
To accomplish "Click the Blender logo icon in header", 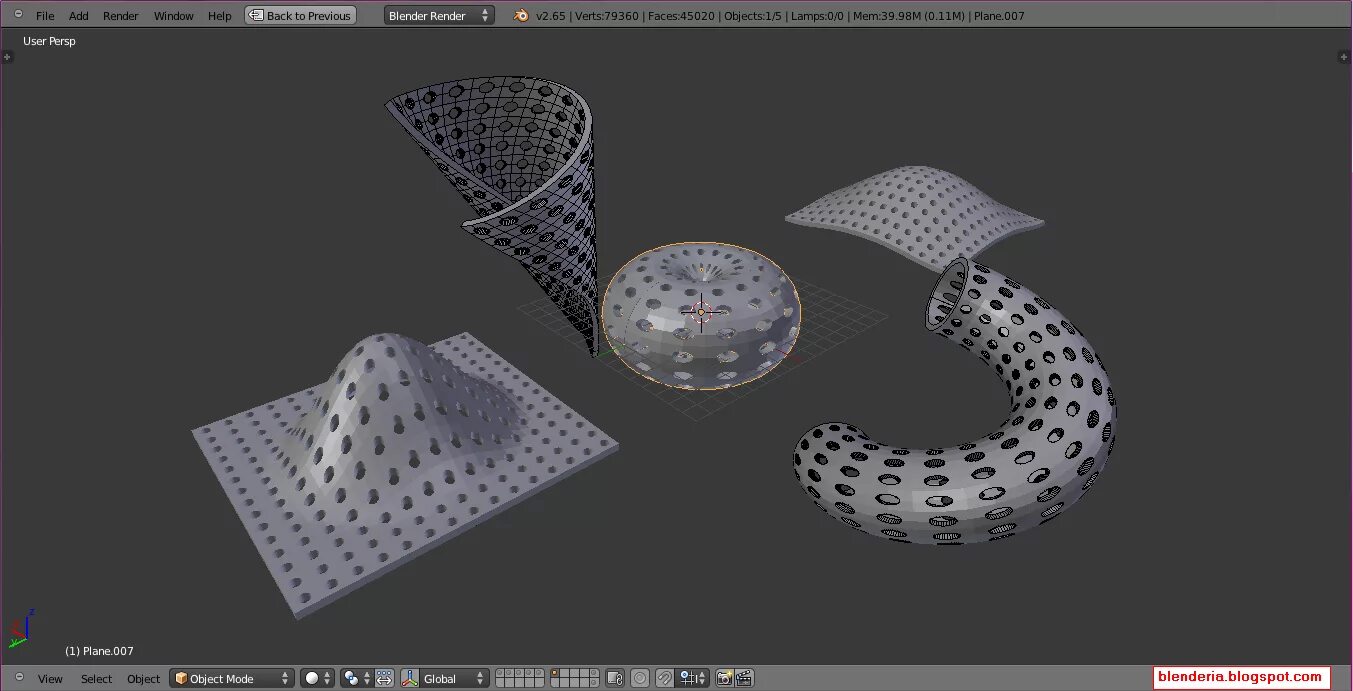I will coord(521,15).
